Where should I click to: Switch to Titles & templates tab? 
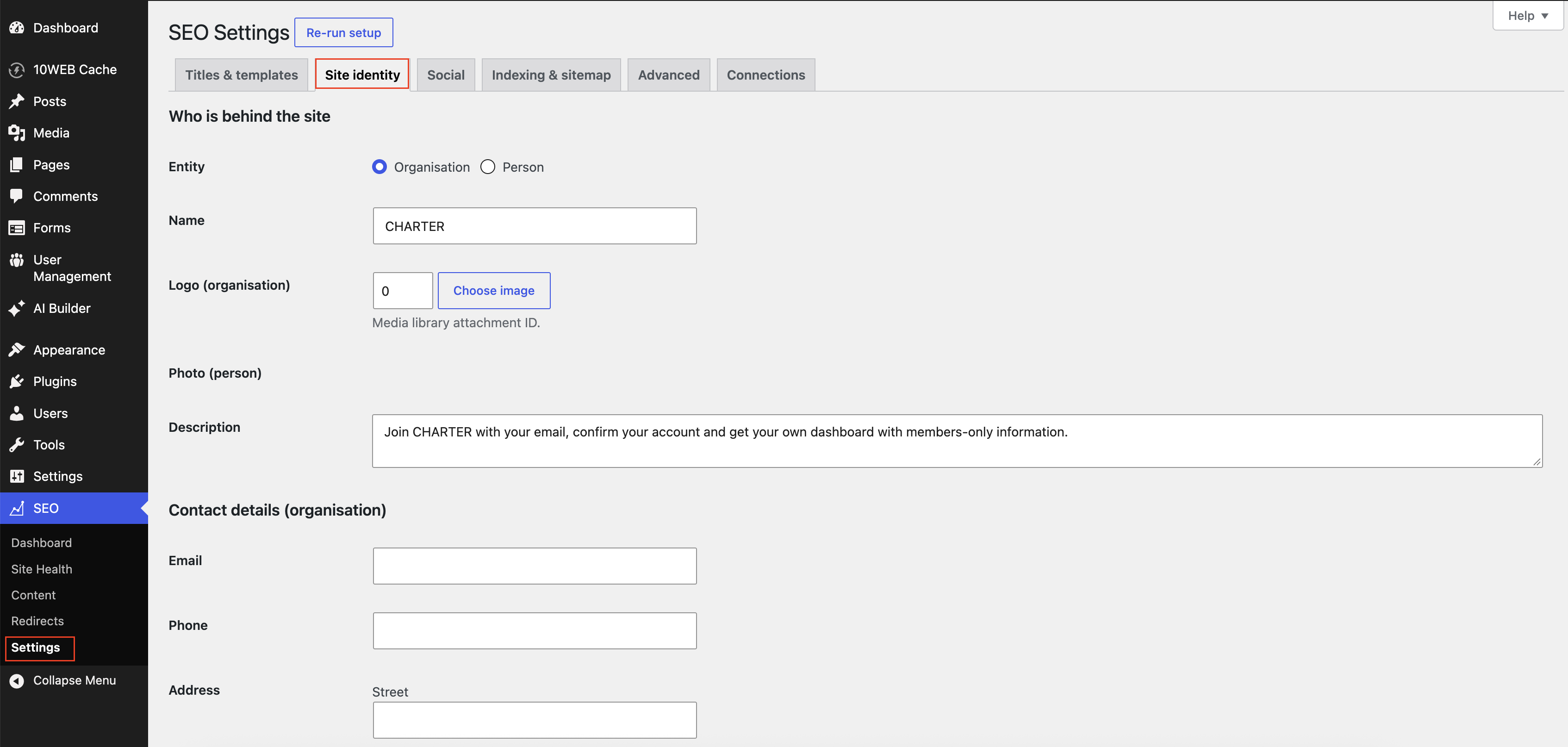tap(241, 75)
